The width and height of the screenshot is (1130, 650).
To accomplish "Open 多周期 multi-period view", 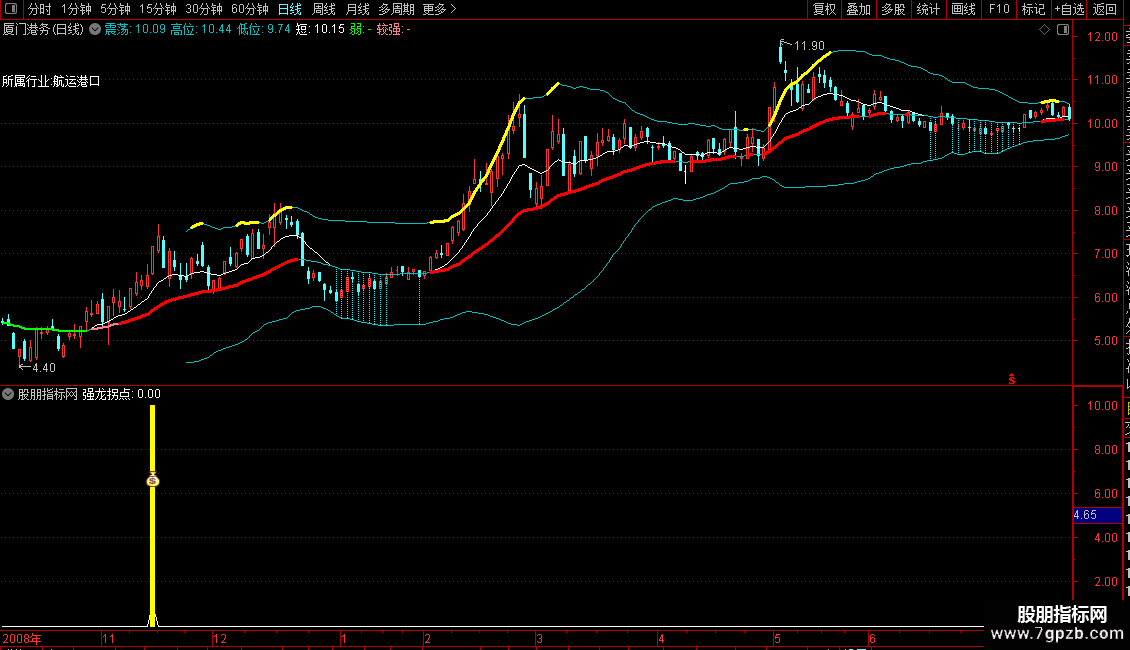I will (x=396, y=9).
